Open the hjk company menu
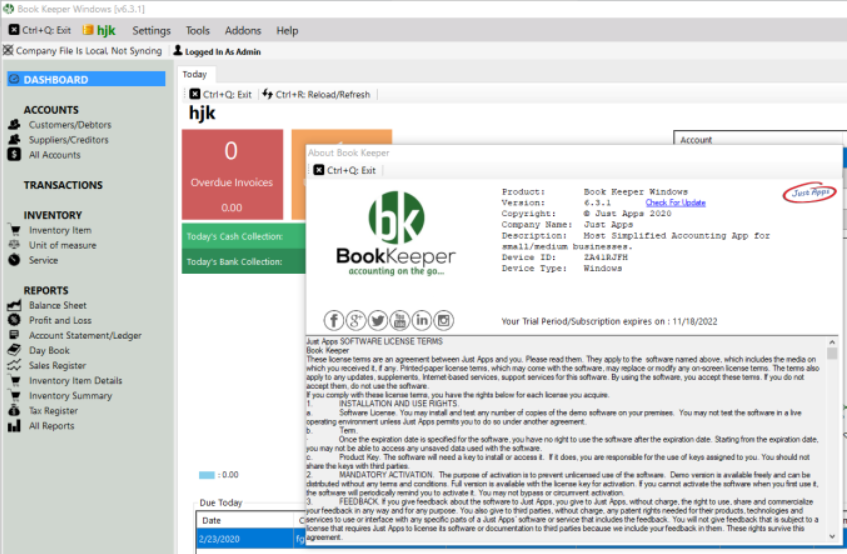Viewport: 847px width, 554px height. click(x=99, y=31)
